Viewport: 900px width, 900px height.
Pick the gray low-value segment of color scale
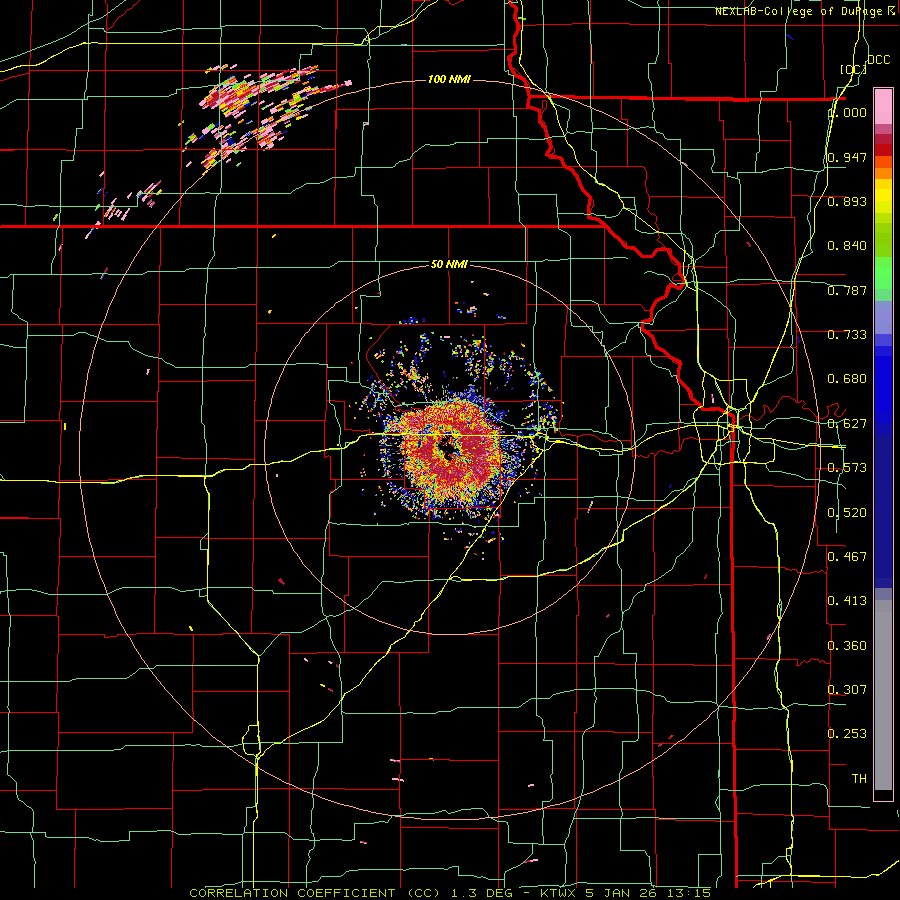(x=883, y=695)
